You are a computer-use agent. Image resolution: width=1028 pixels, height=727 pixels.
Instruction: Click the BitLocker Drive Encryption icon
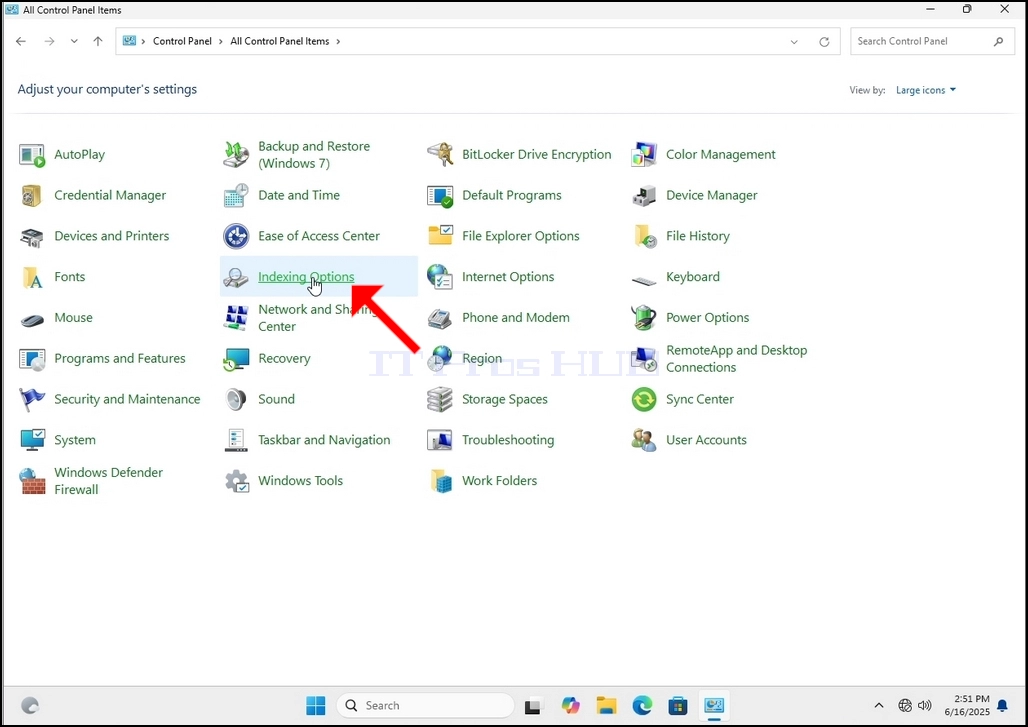pyautogui.click(x=440, y=155)
